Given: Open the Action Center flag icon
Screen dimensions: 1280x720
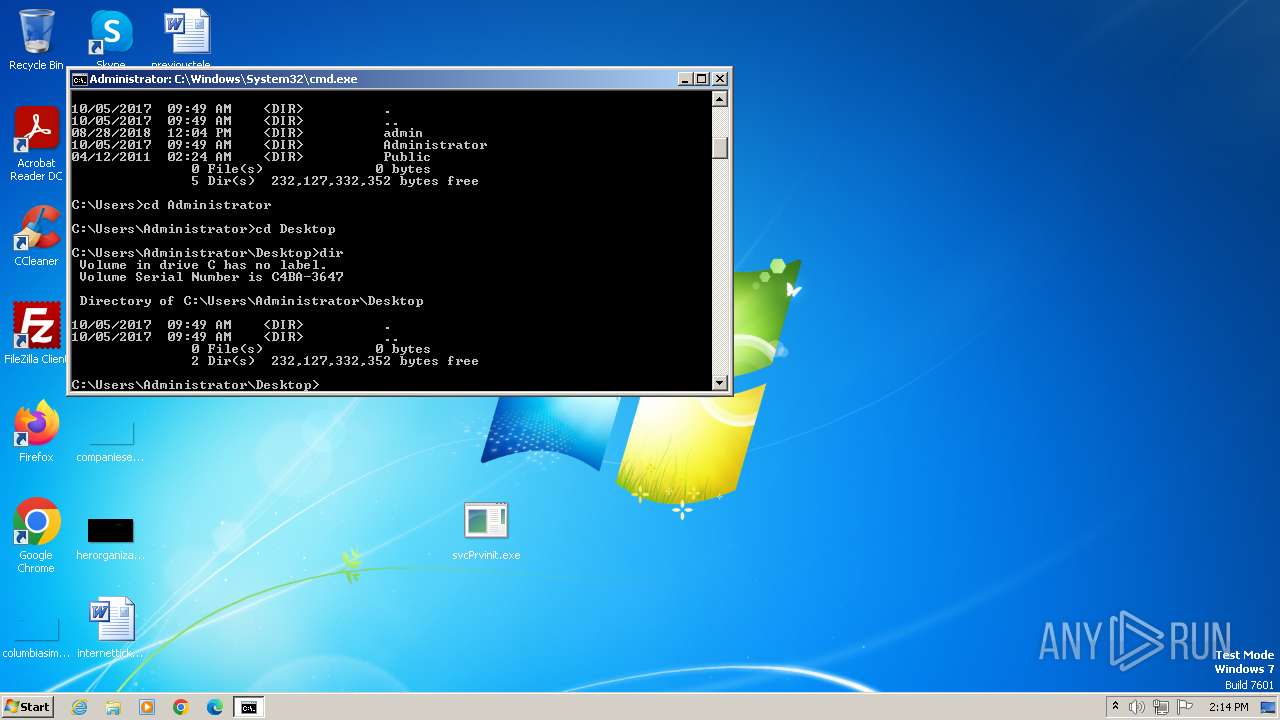Looking at the screenshot, I should 1185,707.
